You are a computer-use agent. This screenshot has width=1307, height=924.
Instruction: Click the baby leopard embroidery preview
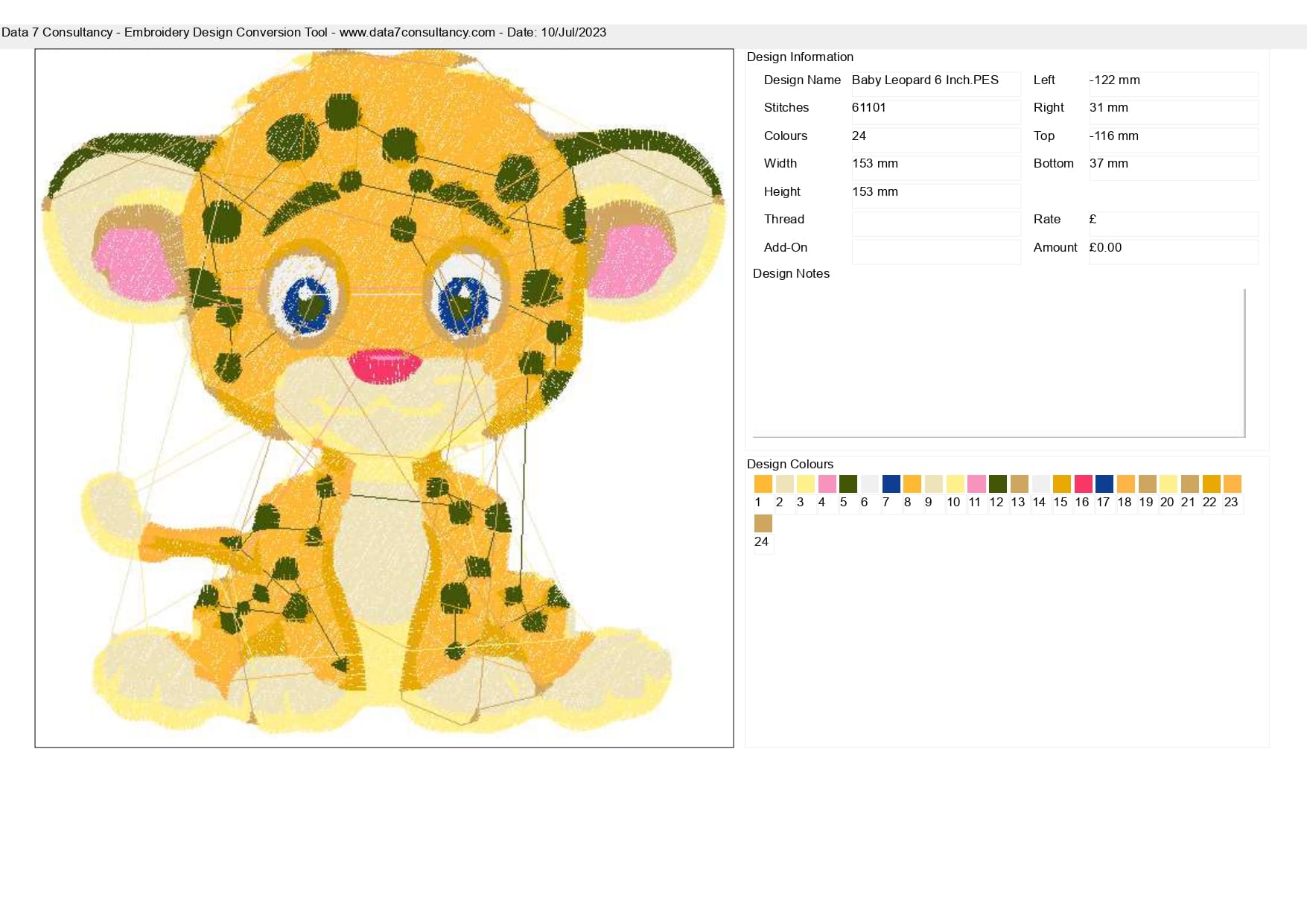pyautogui.click(x=384, y=398)
